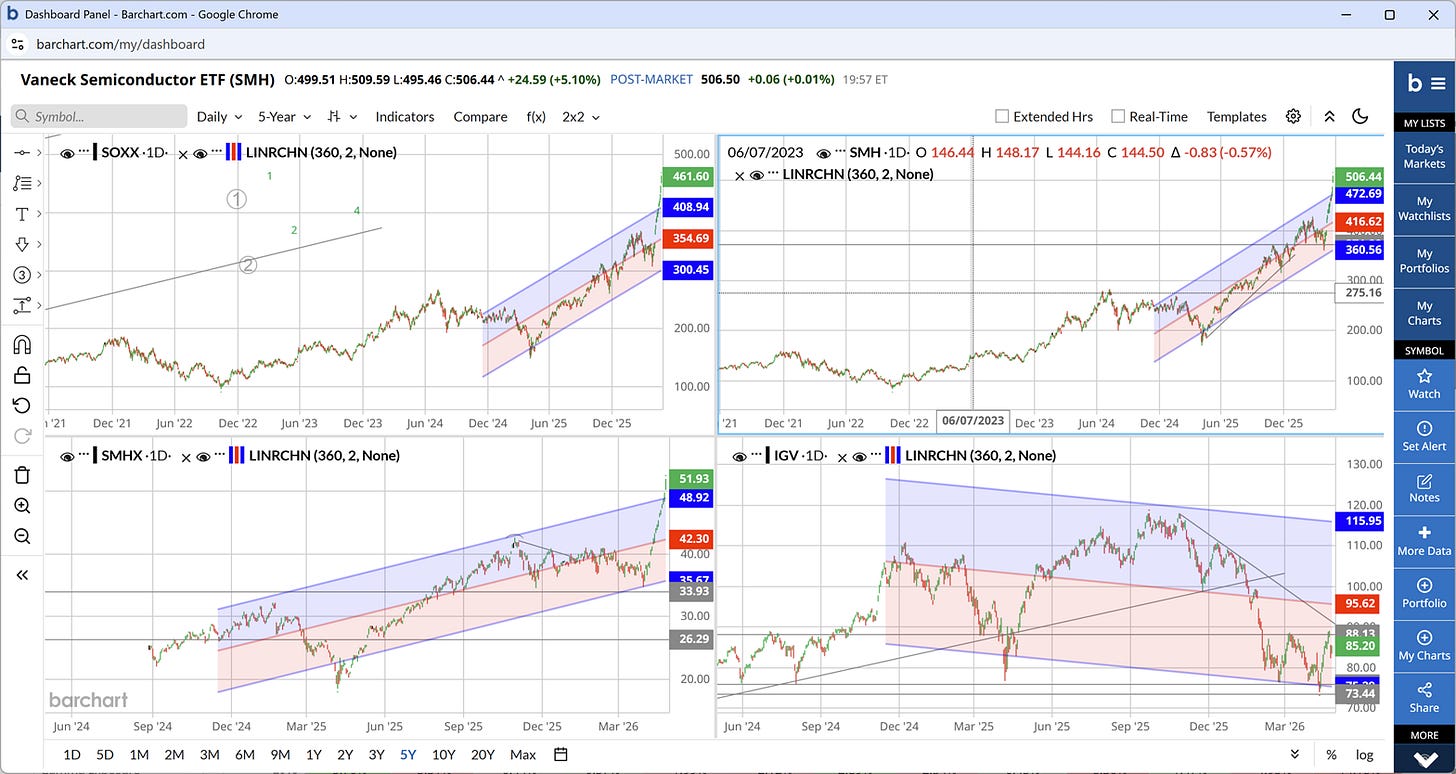Enable the Real-Time checkbox
This screenshot has width=1456, height=774.
1118,116
